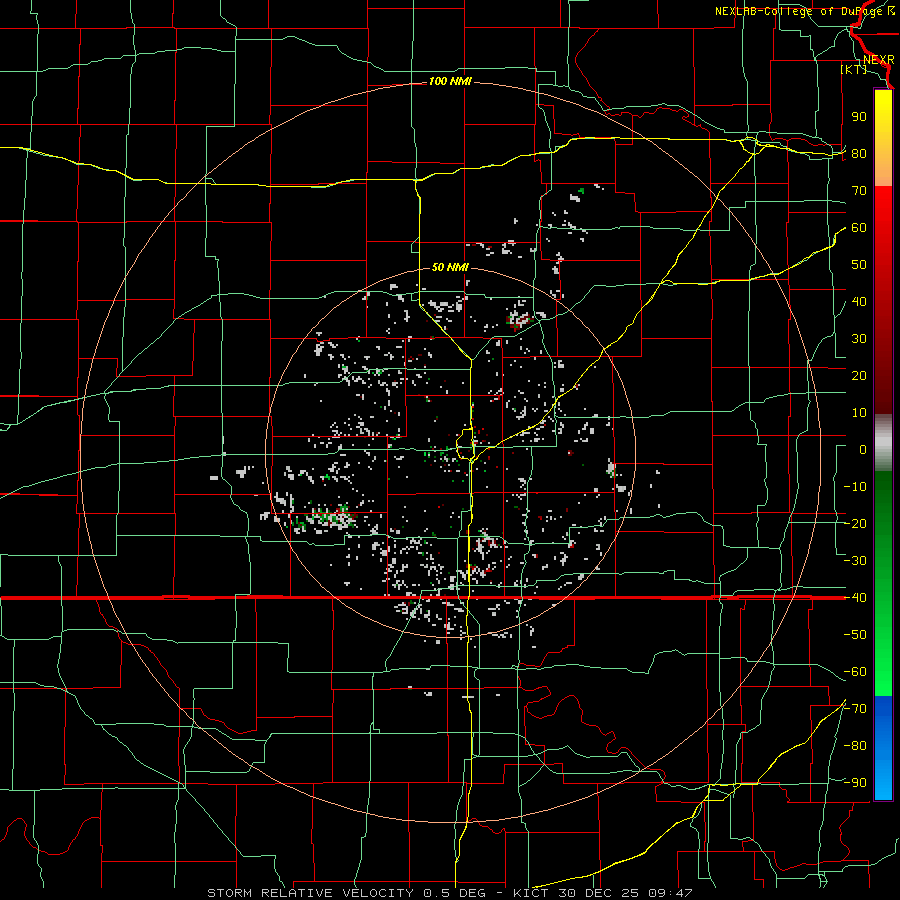
Task: Click the 100 NMI range ring label
Action: tap(450, 82)
